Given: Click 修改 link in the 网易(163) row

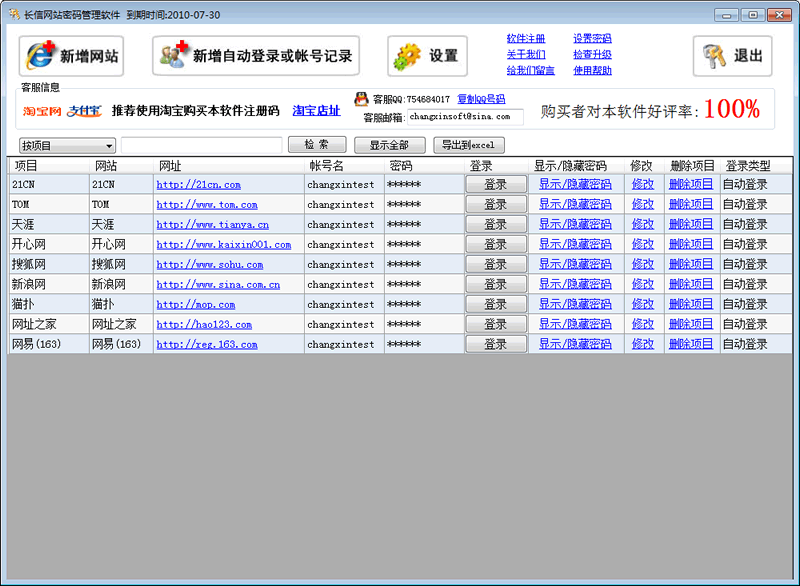Looking at the screenshot, I should tap(643, 344).
